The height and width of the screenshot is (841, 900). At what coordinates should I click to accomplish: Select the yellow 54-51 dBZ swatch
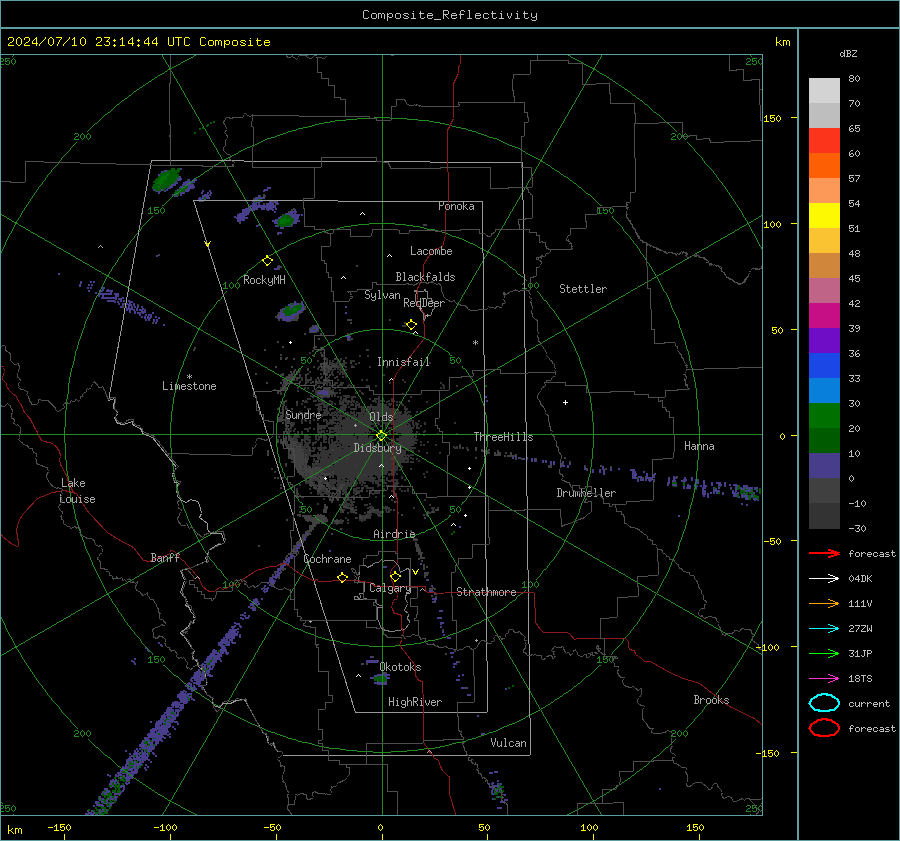coord(824,216)
